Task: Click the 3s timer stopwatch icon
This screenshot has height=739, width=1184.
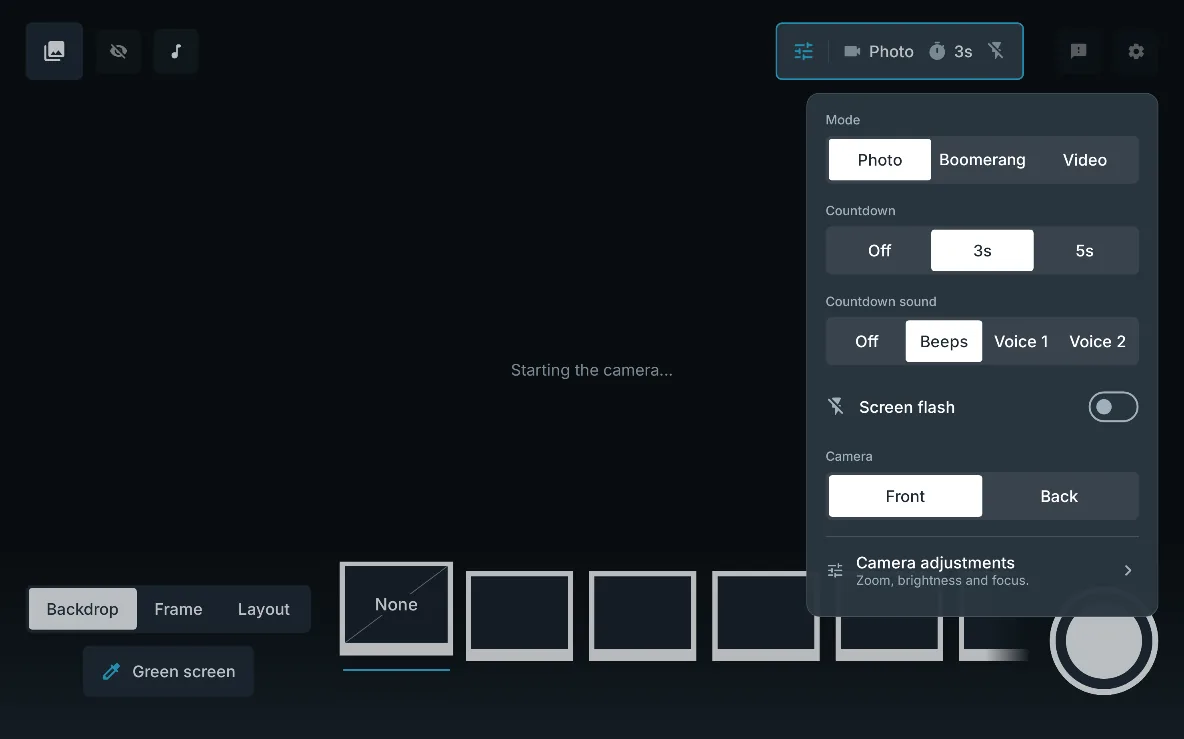Action: coord(937,51)
